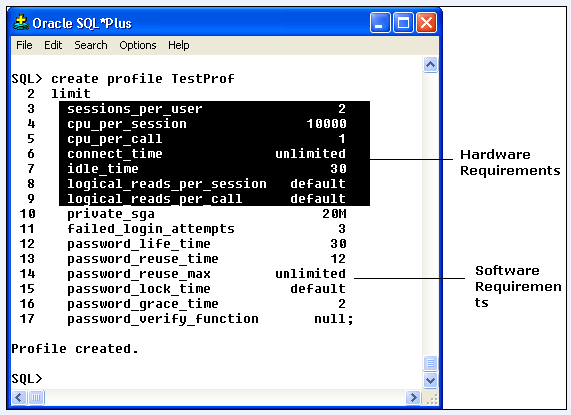Click 'sessions_per_user' in the listing
This screenshot has height=415, width=571.
tap(135, 109)
